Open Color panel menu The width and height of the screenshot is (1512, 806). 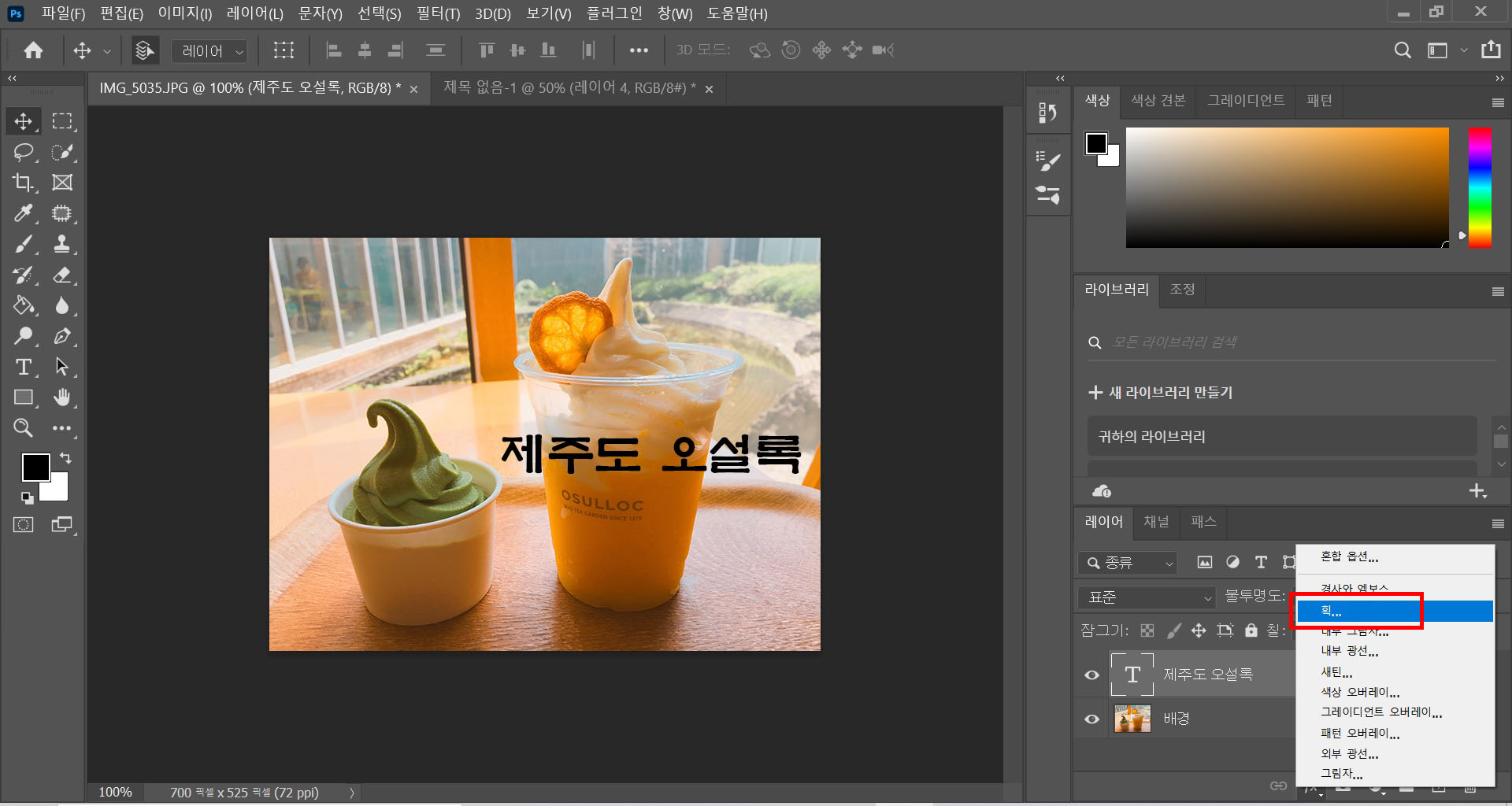[x=1498, y=102]
